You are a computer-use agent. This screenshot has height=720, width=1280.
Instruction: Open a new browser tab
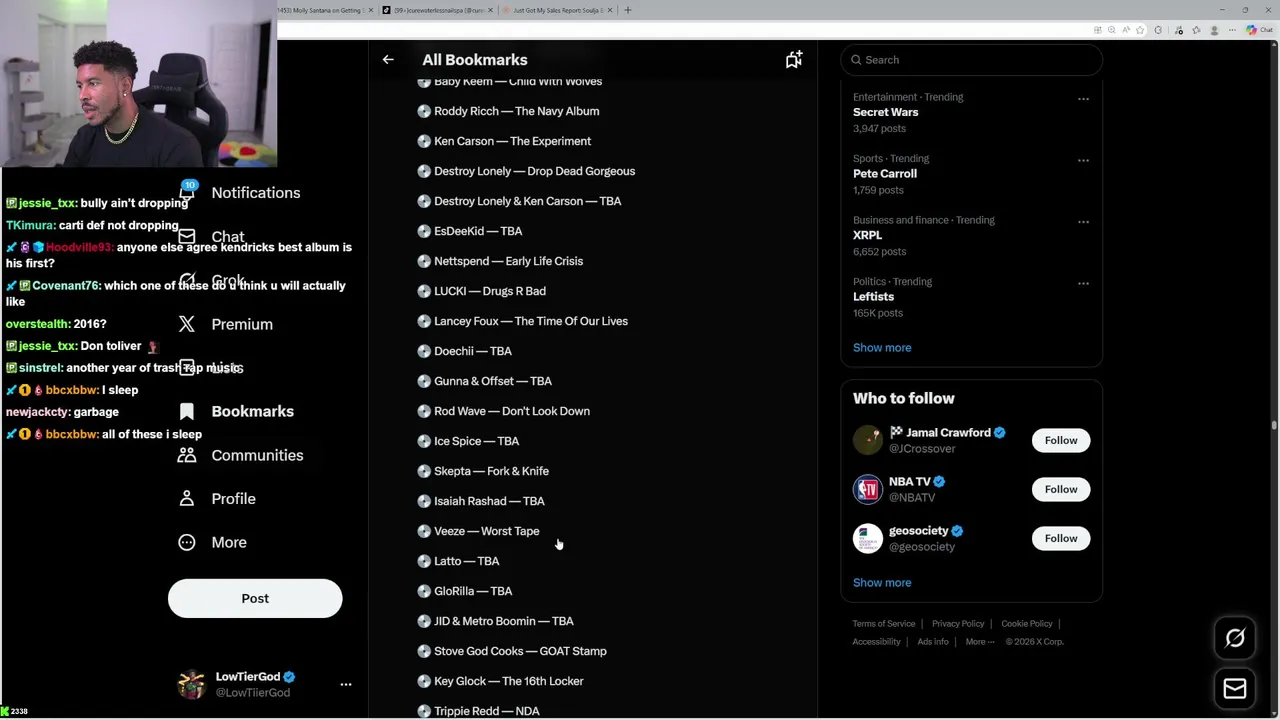pyautogui.click(x=627, y=10)
